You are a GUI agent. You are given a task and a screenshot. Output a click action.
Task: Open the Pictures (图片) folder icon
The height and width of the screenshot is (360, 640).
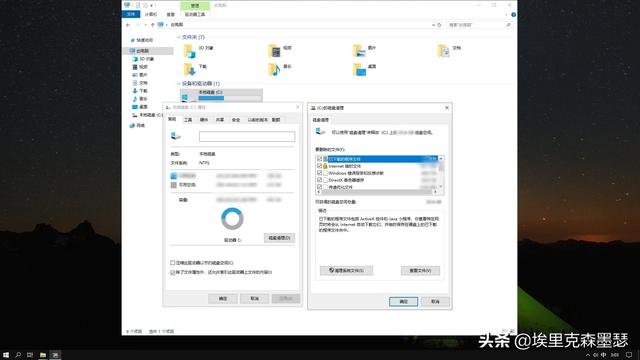pos(359,51)
